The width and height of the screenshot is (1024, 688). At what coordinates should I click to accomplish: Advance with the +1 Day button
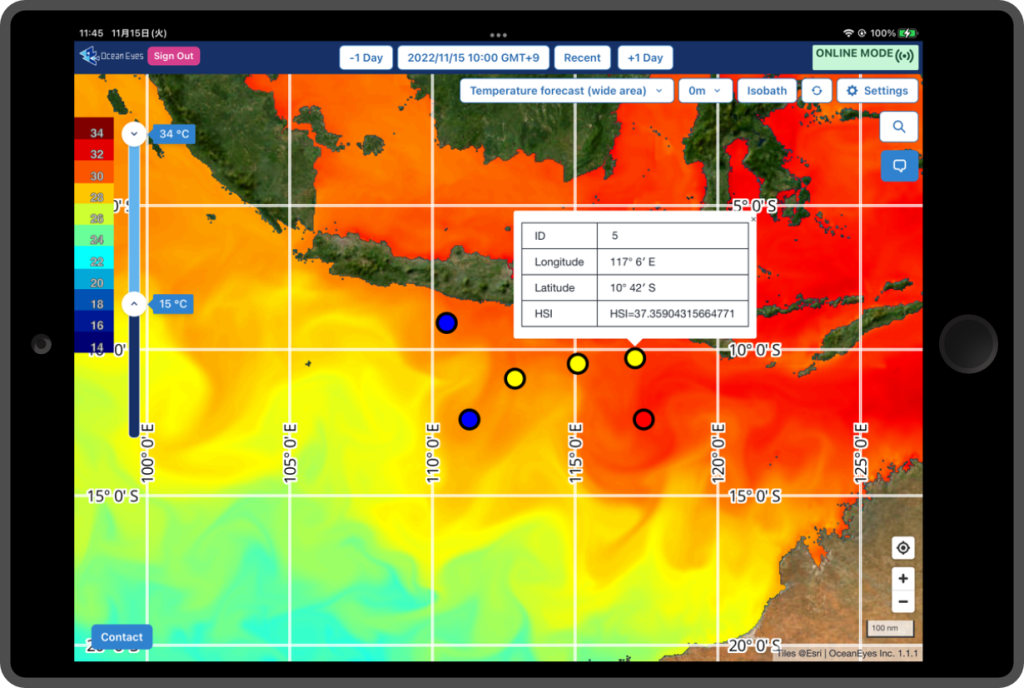tap(645, 57)
